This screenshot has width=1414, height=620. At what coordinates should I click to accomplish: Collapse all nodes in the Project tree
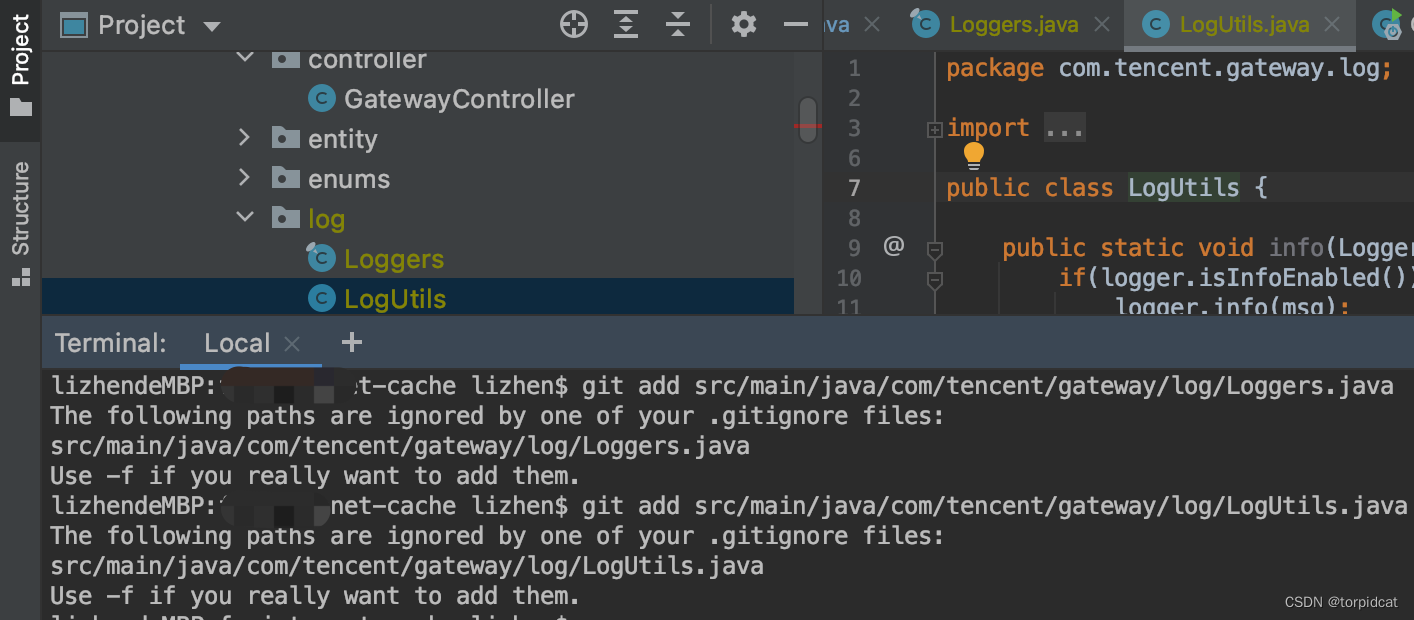[x=678, y=23]
